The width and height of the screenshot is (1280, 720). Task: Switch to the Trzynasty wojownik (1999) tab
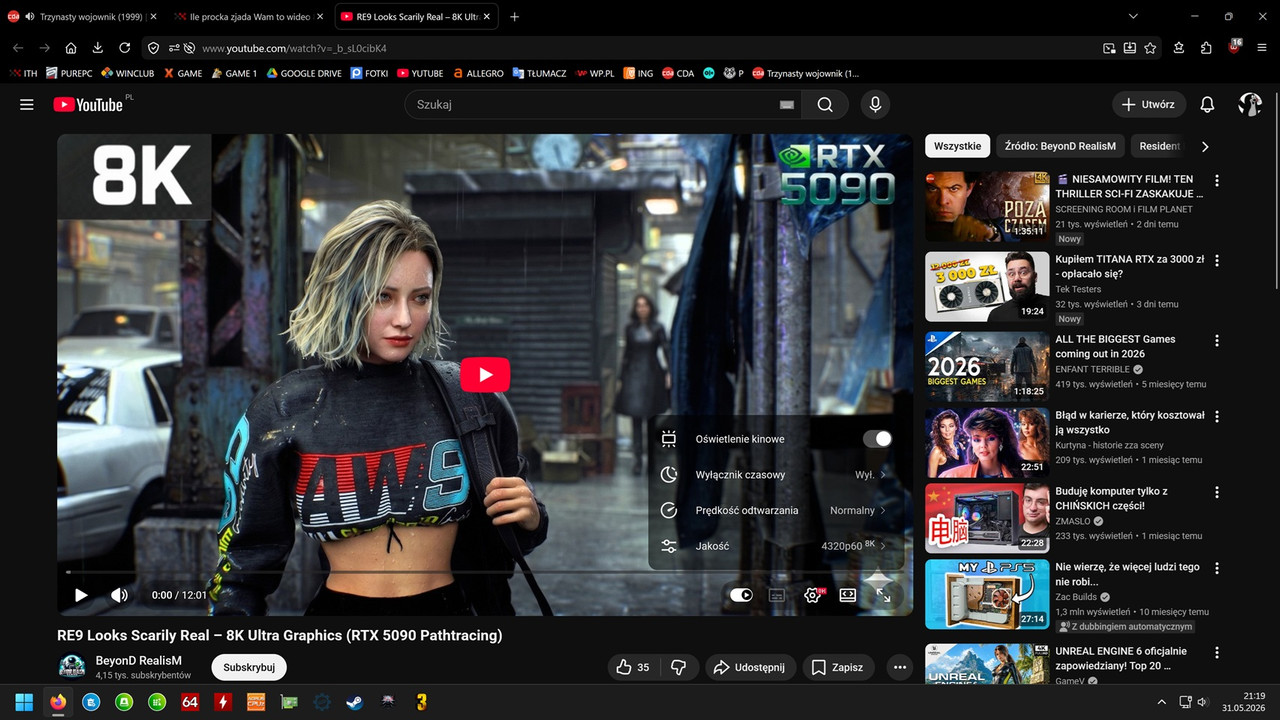[x=81, y=17]
